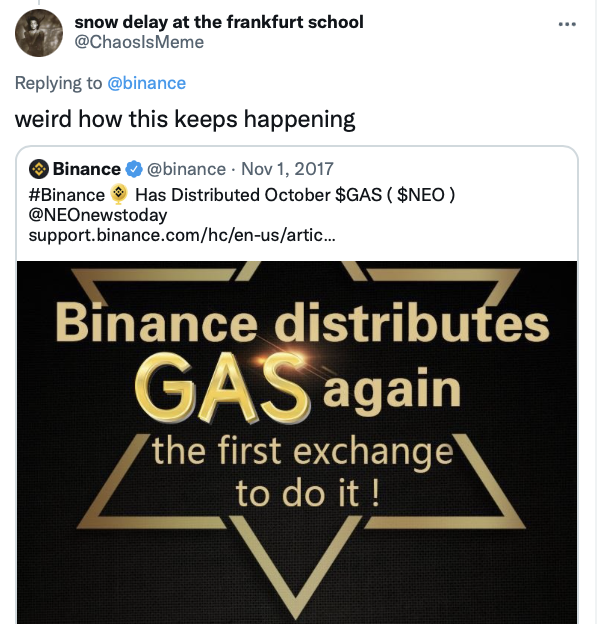The width and height of the screenshot is (610, 624).
Task: Open the three-dot more options menu
Action: [x=568, y=23]
